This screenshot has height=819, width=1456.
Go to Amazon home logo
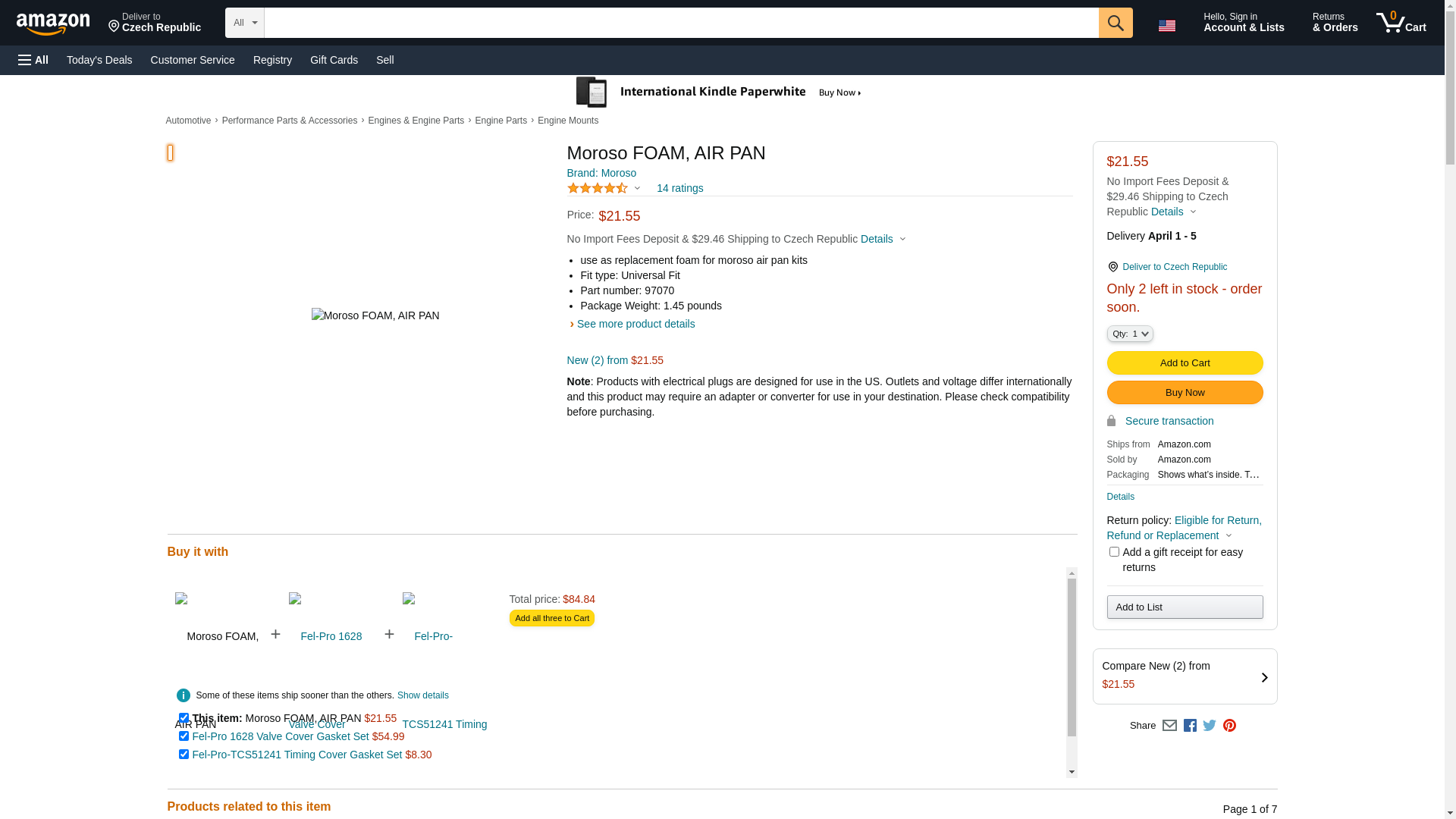pyautogui.click(x=53, y=24)
